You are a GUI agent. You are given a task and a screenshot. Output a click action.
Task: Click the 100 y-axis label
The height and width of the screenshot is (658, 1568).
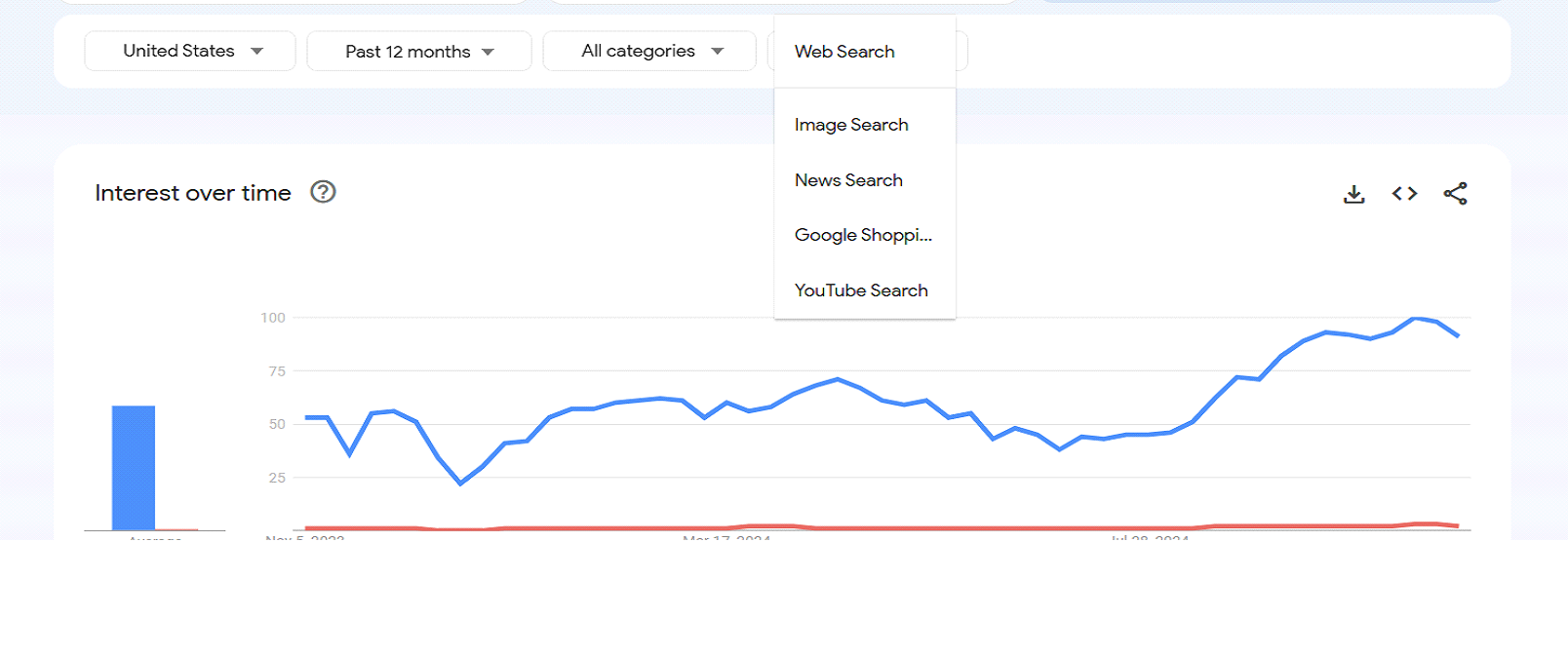click(x=273, y=318)
